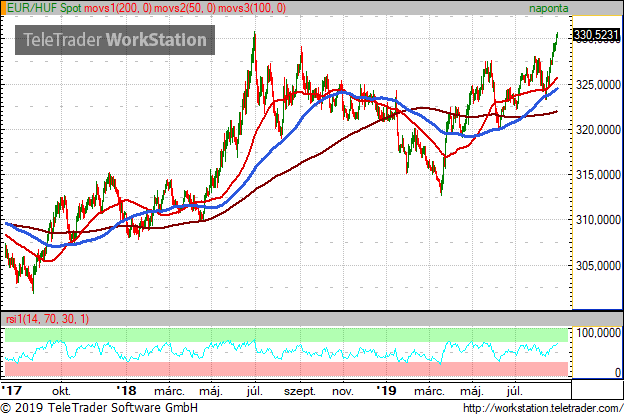Viewport: 624px width, 417px height.
Task: Click the first máj. label after '18
Action: pyautogui.click(x=211, y=392)
